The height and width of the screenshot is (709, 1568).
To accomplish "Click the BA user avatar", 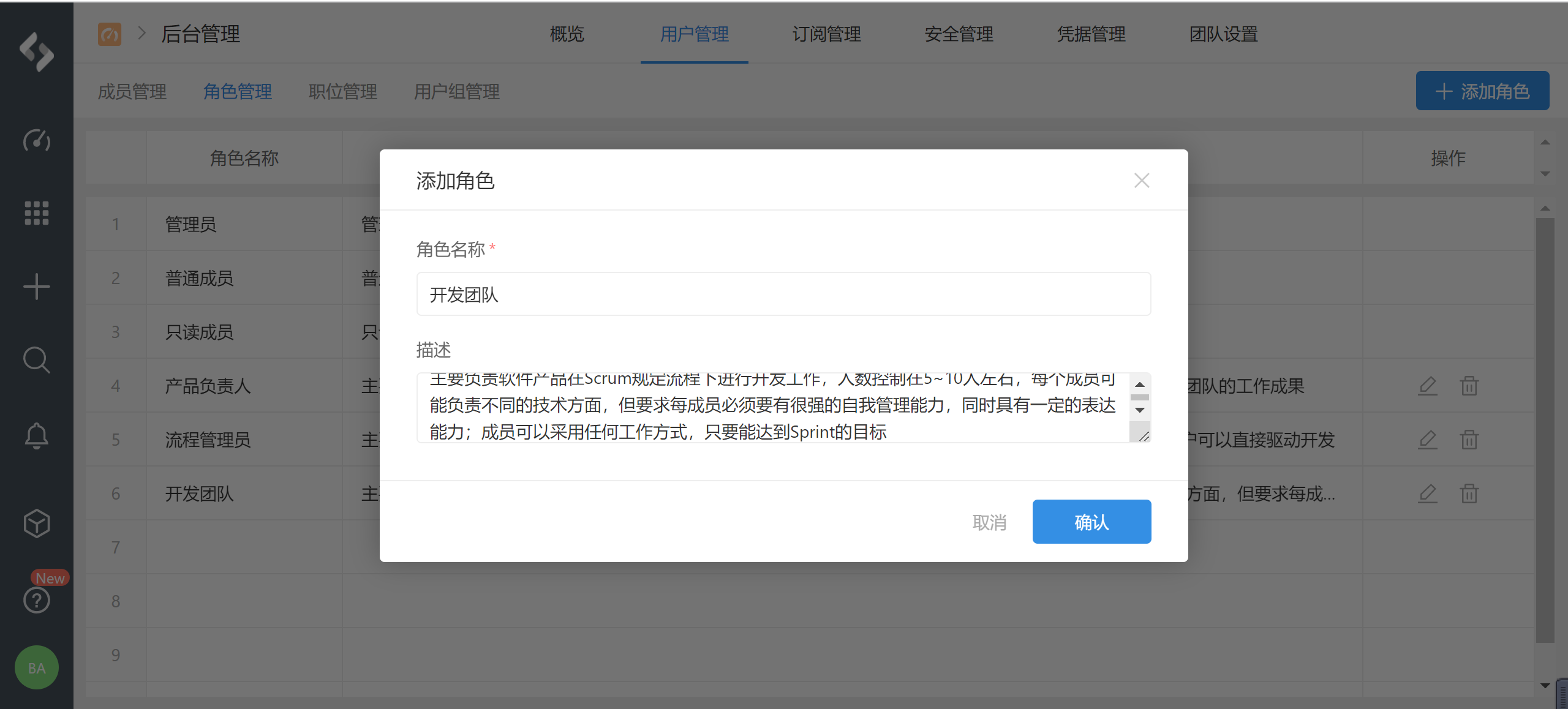I will click(x=37, y=667).
